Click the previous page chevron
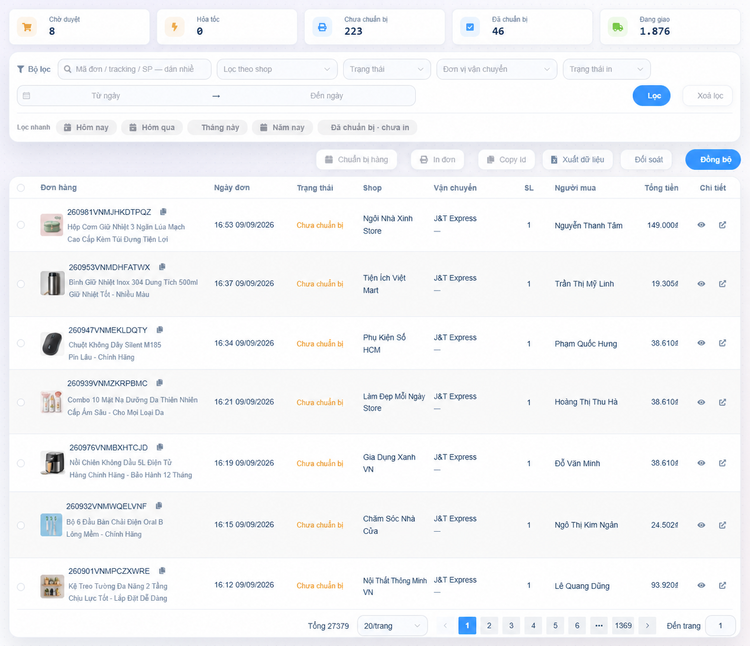This screenshot has width=750, height=646. tap(445, 625)
